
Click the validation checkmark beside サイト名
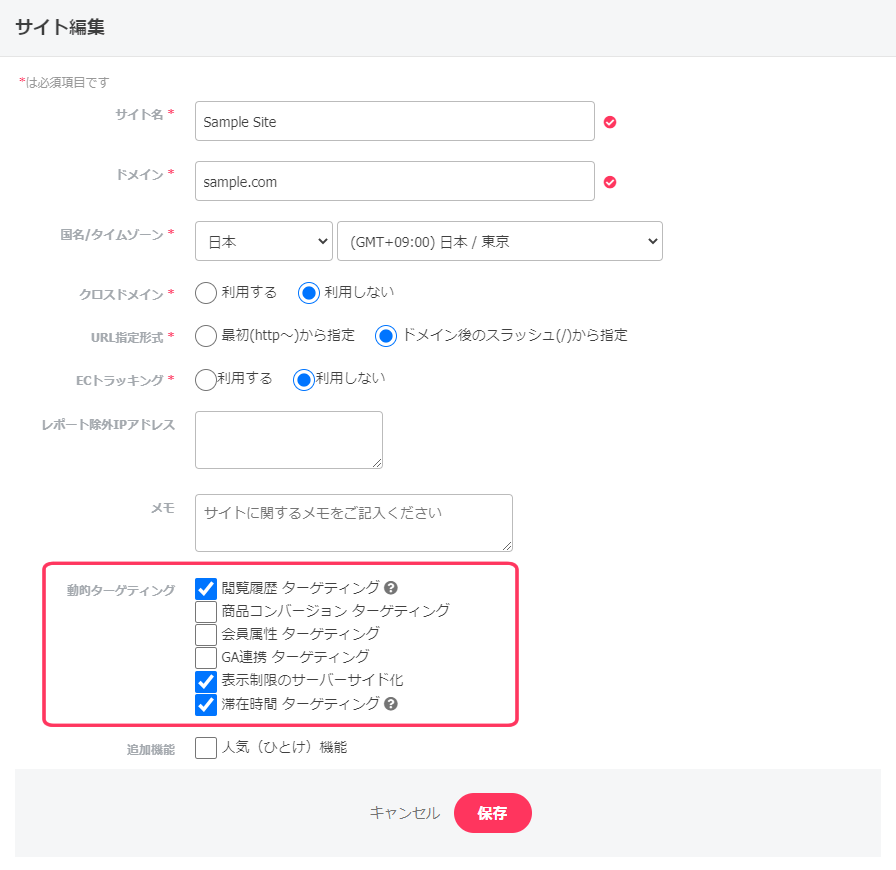(610, 121)
